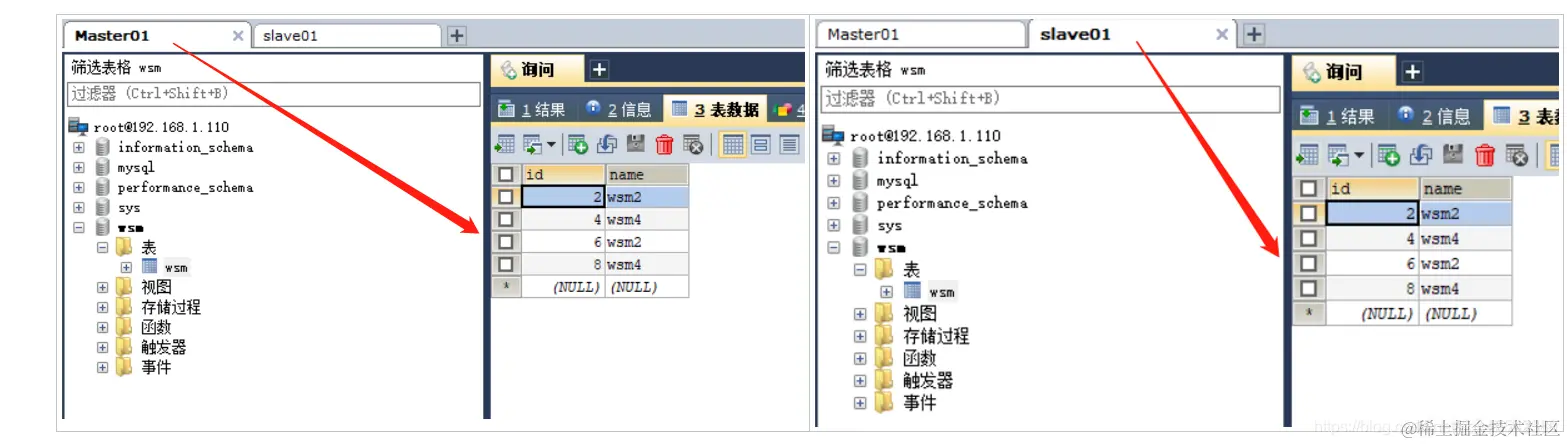In right window, click the filter input field
1567x445 pixels.
tap(1050, 99)
